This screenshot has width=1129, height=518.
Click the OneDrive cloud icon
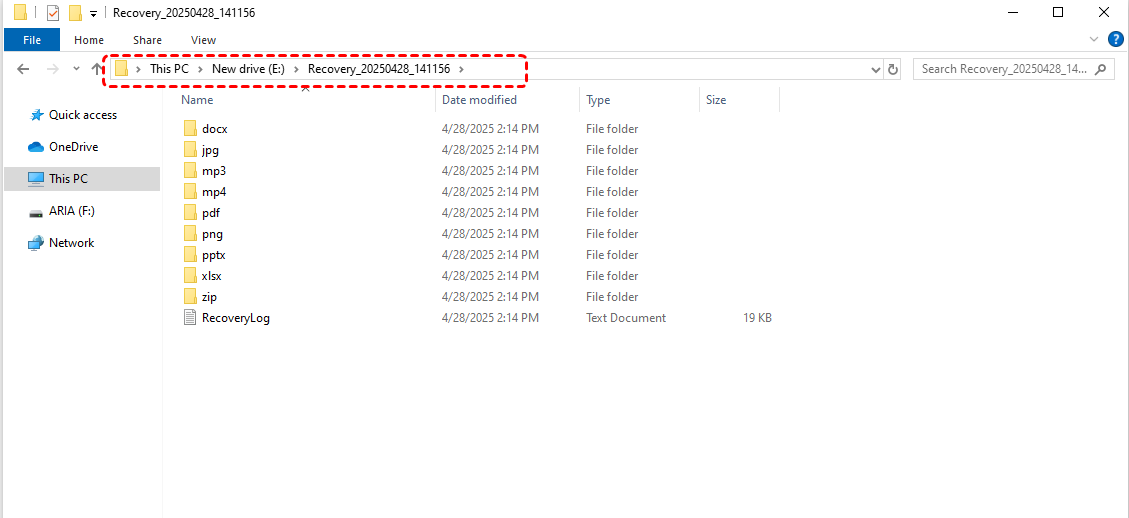(36, 147)
